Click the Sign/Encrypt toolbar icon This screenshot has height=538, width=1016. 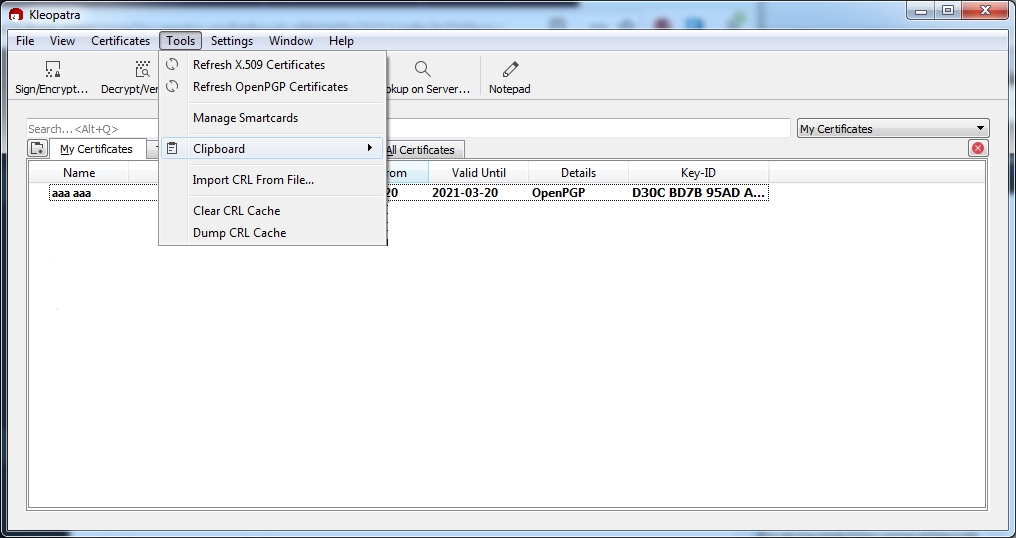[53, 69]
